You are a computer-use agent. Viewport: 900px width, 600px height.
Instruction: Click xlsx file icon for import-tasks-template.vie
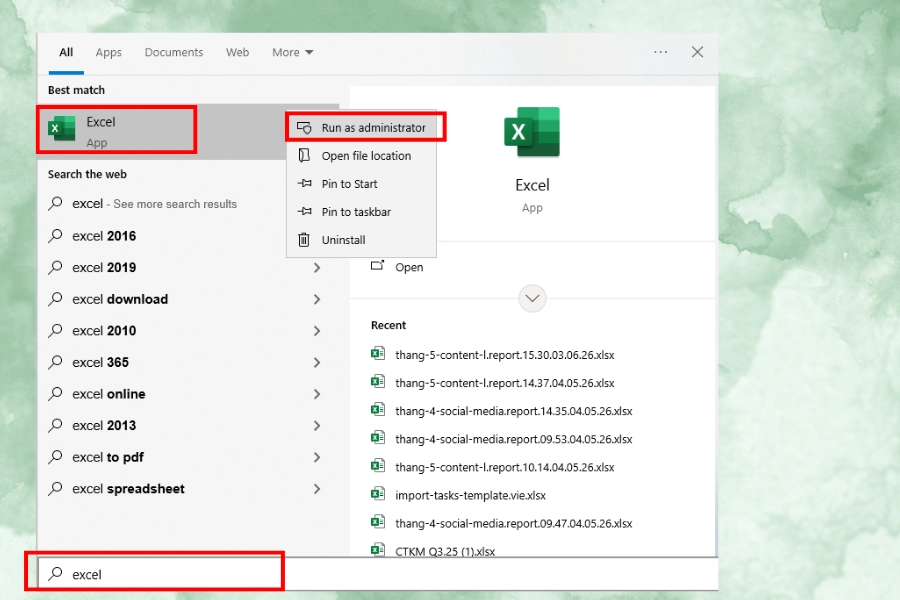click(x=378, y=494)
